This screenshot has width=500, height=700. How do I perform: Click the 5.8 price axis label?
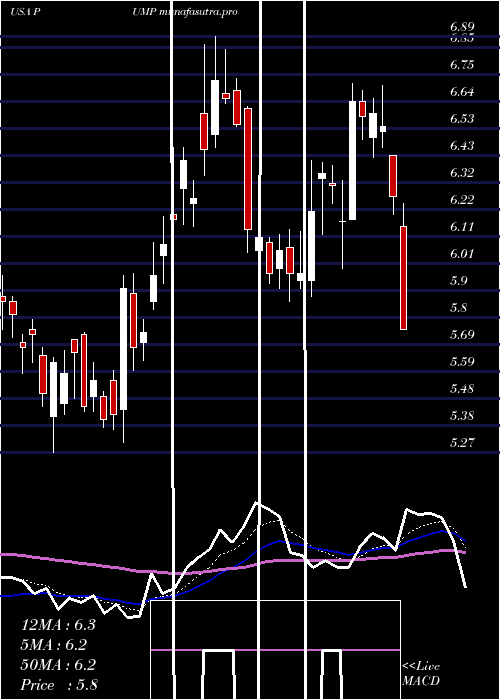point(459,308)
